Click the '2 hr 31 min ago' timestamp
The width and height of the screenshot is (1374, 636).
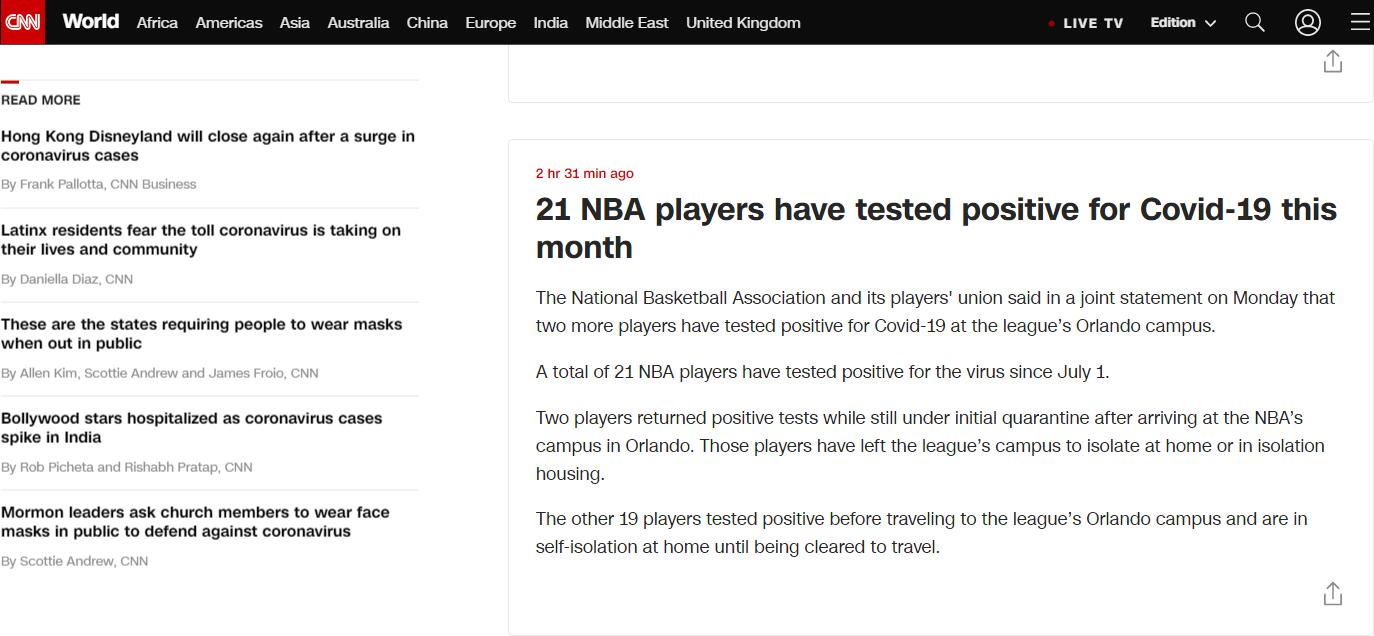coord(585,173)
